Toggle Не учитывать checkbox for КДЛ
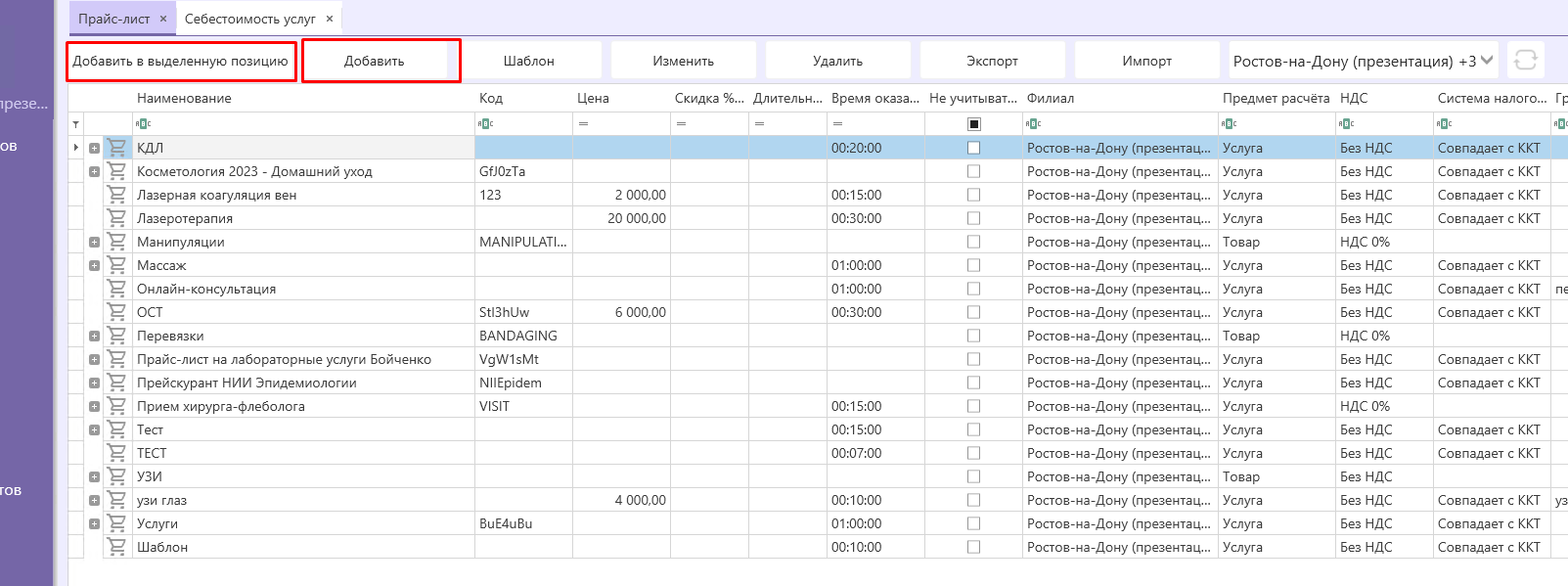 click(x=973, y=148)
